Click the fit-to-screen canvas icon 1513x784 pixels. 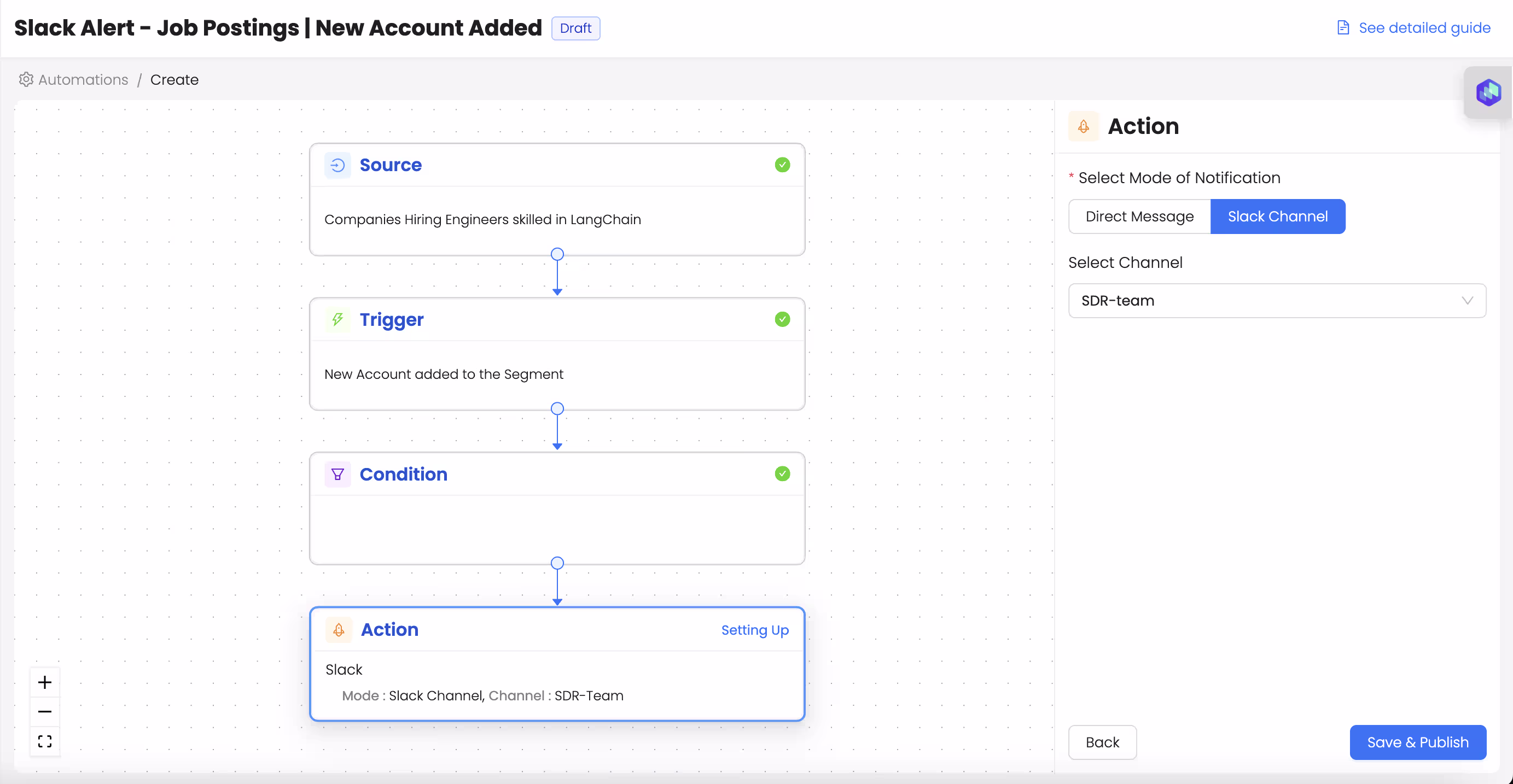pyautogui.click(x=45, y=741)
